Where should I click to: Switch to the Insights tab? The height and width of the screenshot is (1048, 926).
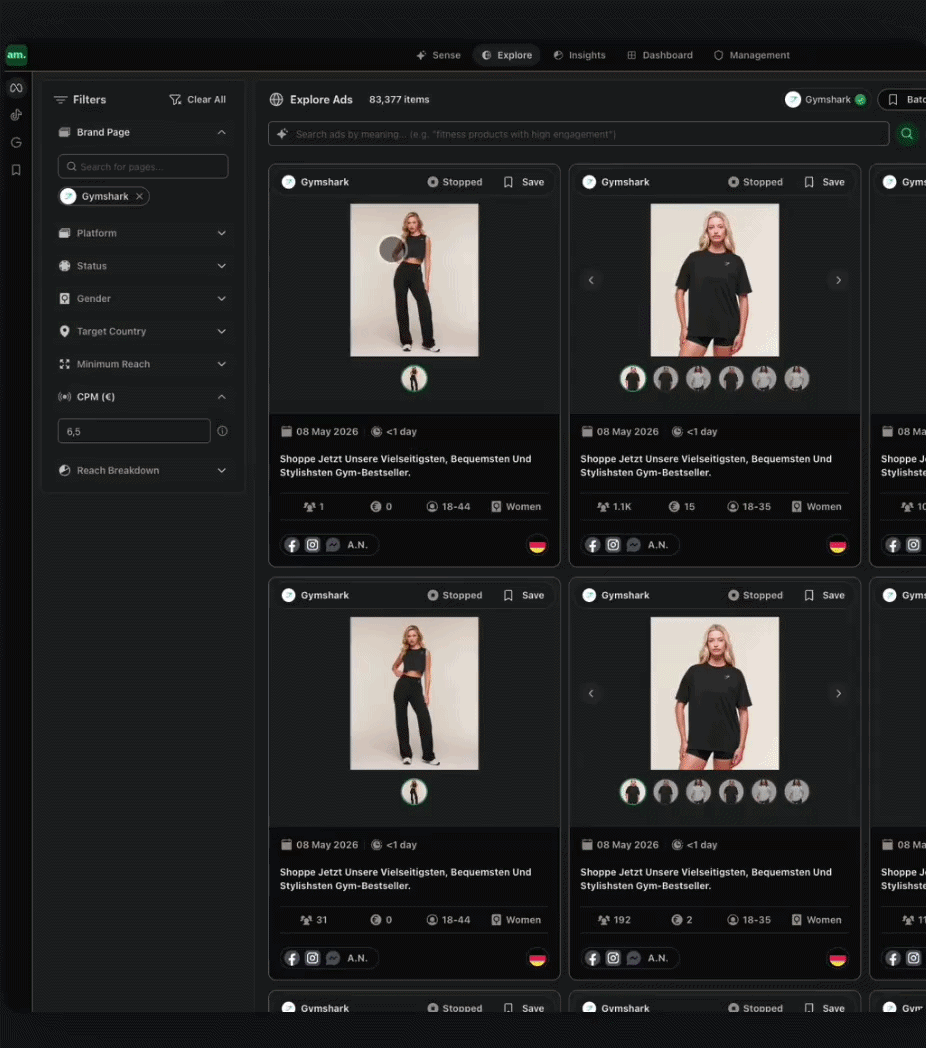(579, 55)
